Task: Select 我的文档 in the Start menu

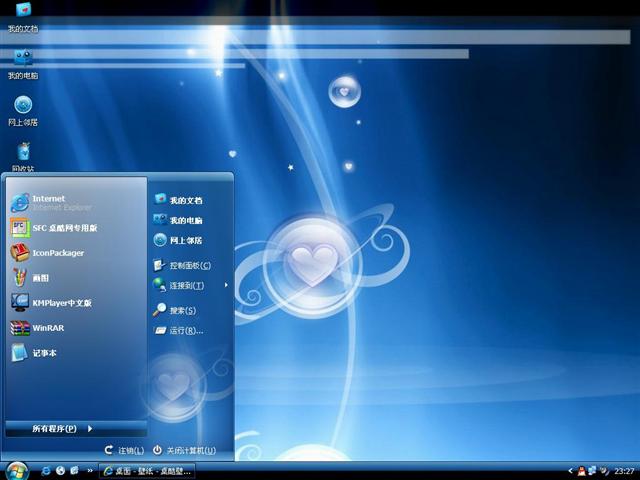Action: click(185, 200)
